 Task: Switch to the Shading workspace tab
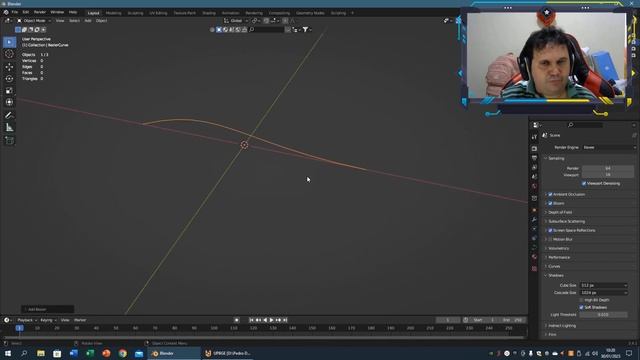pyautogui.click(x=209, y=13)
